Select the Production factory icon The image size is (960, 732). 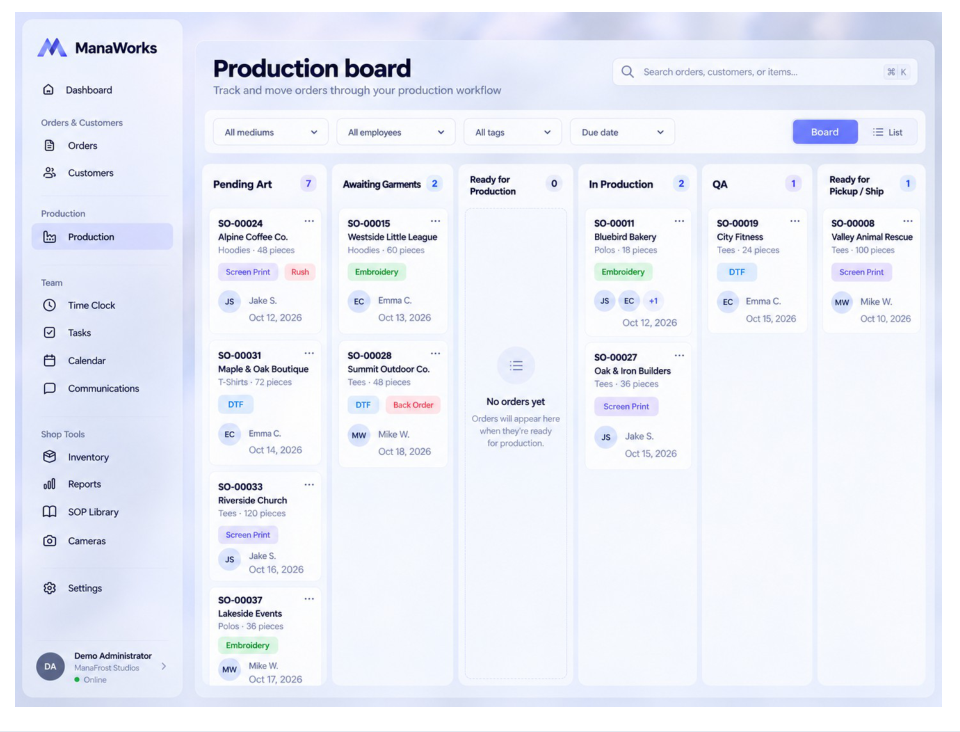point(50,237)
